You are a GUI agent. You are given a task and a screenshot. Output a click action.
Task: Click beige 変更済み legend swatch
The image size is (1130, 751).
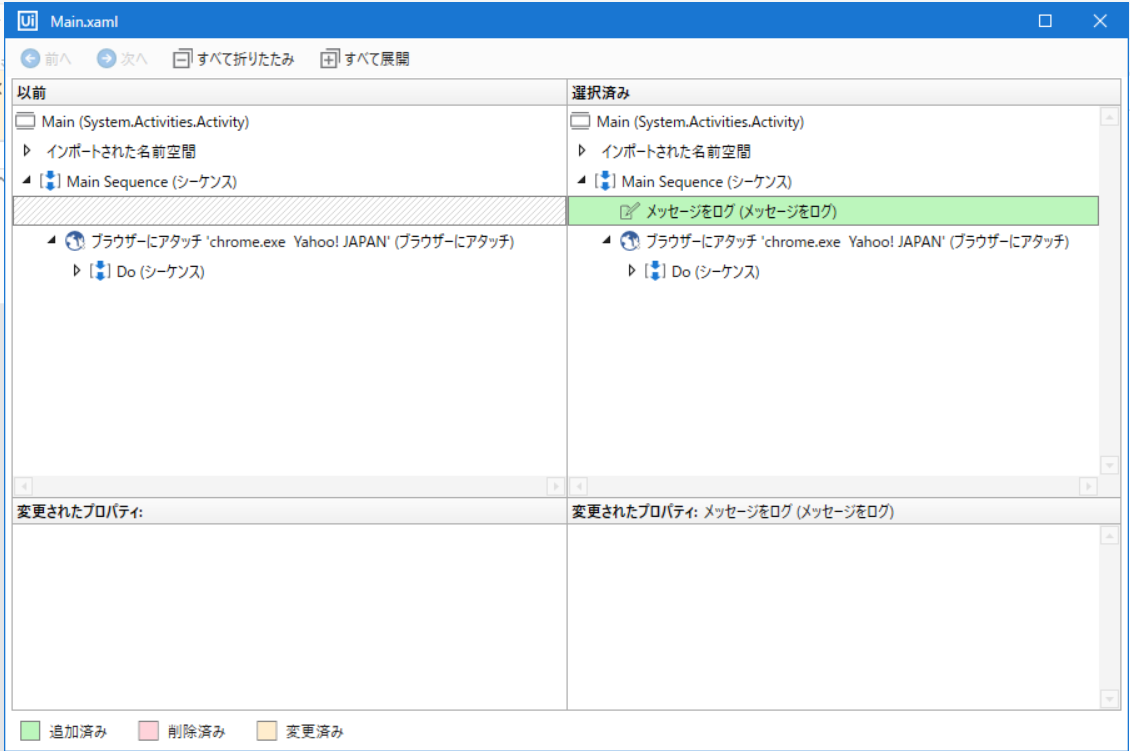coord(267,731)
